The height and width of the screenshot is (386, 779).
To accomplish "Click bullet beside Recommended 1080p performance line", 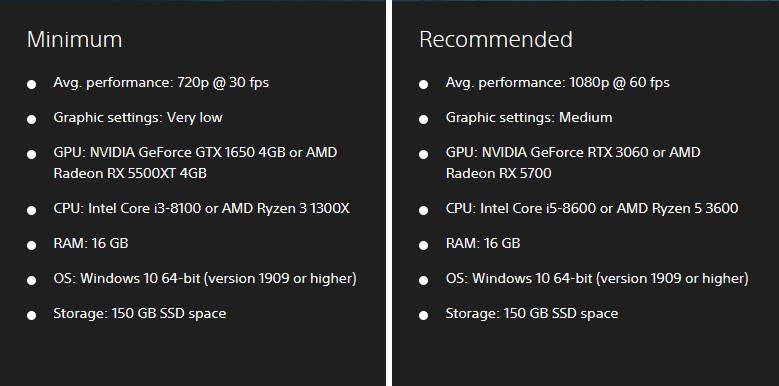I will point(423,84).
